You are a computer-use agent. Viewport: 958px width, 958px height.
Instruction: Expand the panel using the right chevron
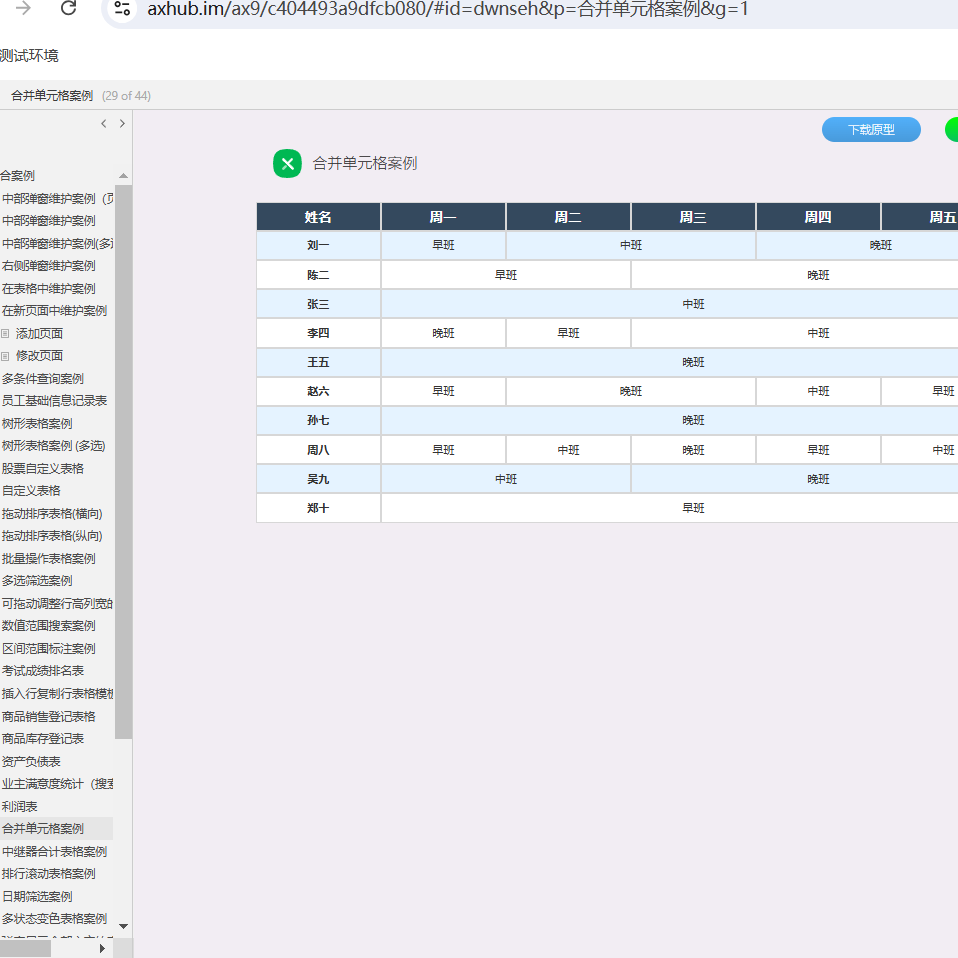pyautogui.click(x=121, y=122)
